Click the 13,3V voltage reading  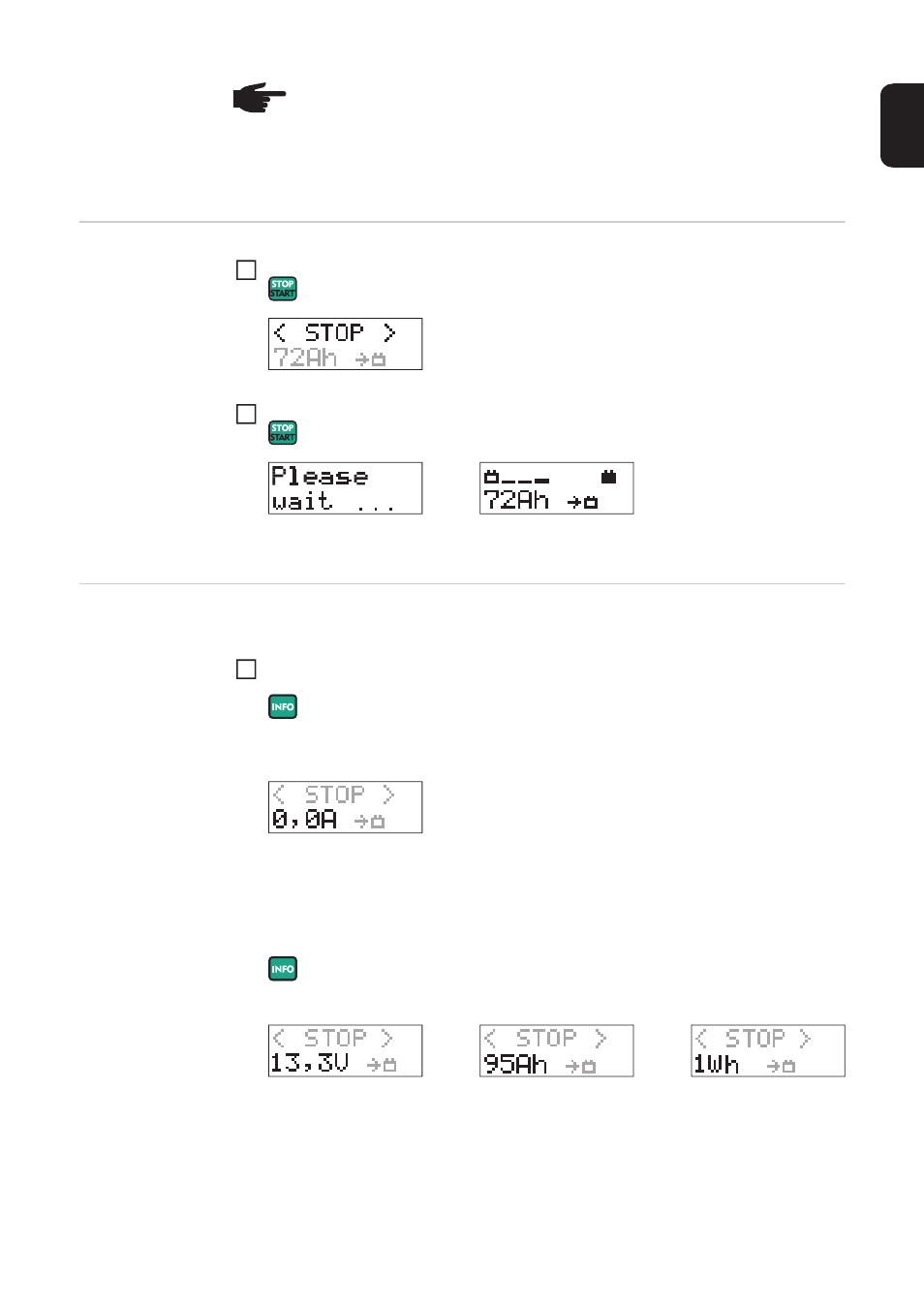(x=309, y=1063)
